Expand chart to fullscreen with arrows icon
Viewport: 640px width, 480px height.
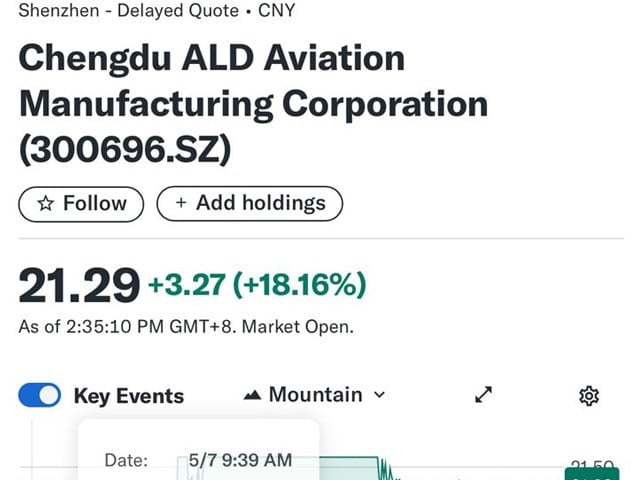coord(484,395)
